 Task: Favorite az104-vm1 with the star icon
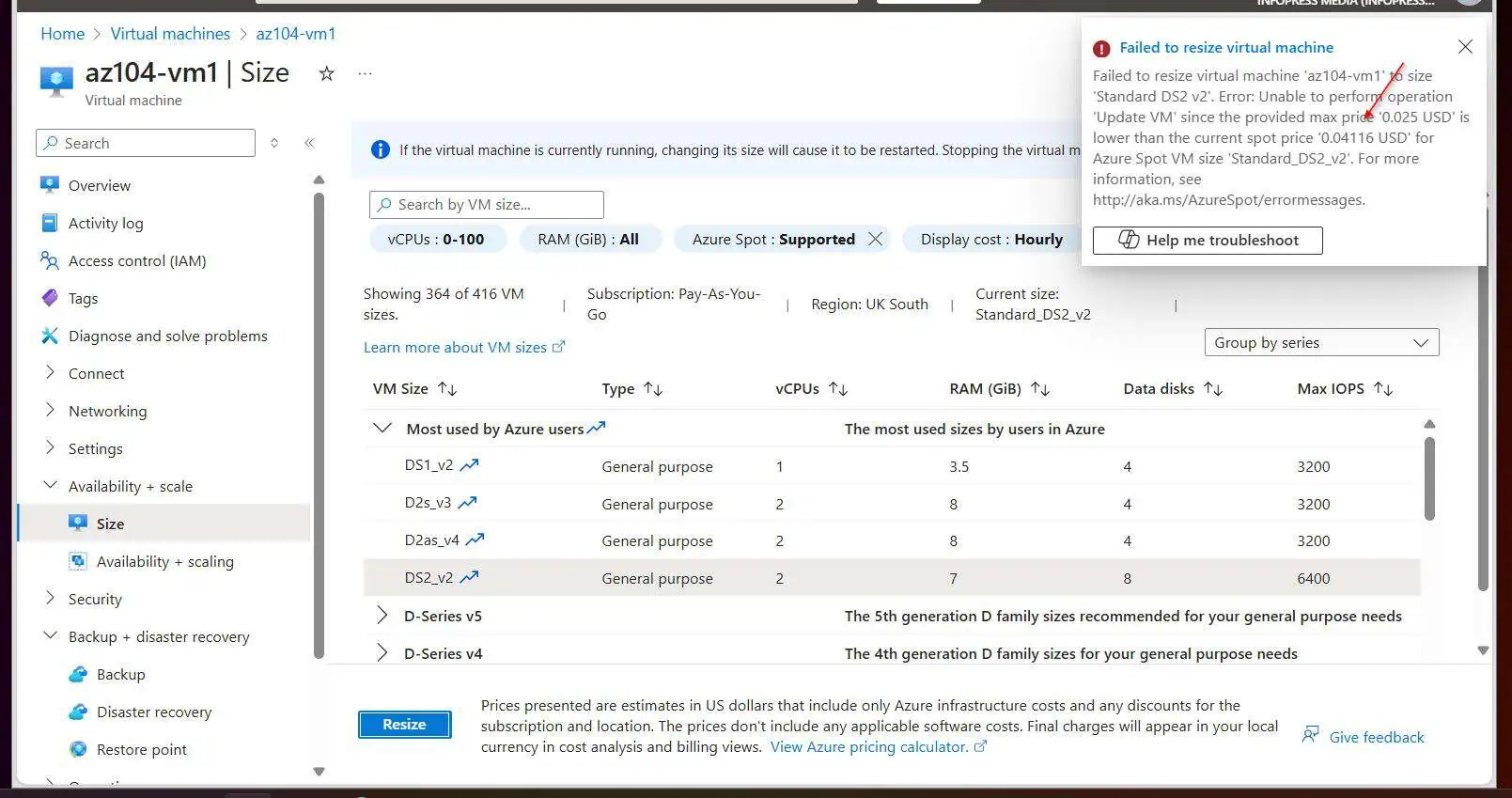[326, 73]
